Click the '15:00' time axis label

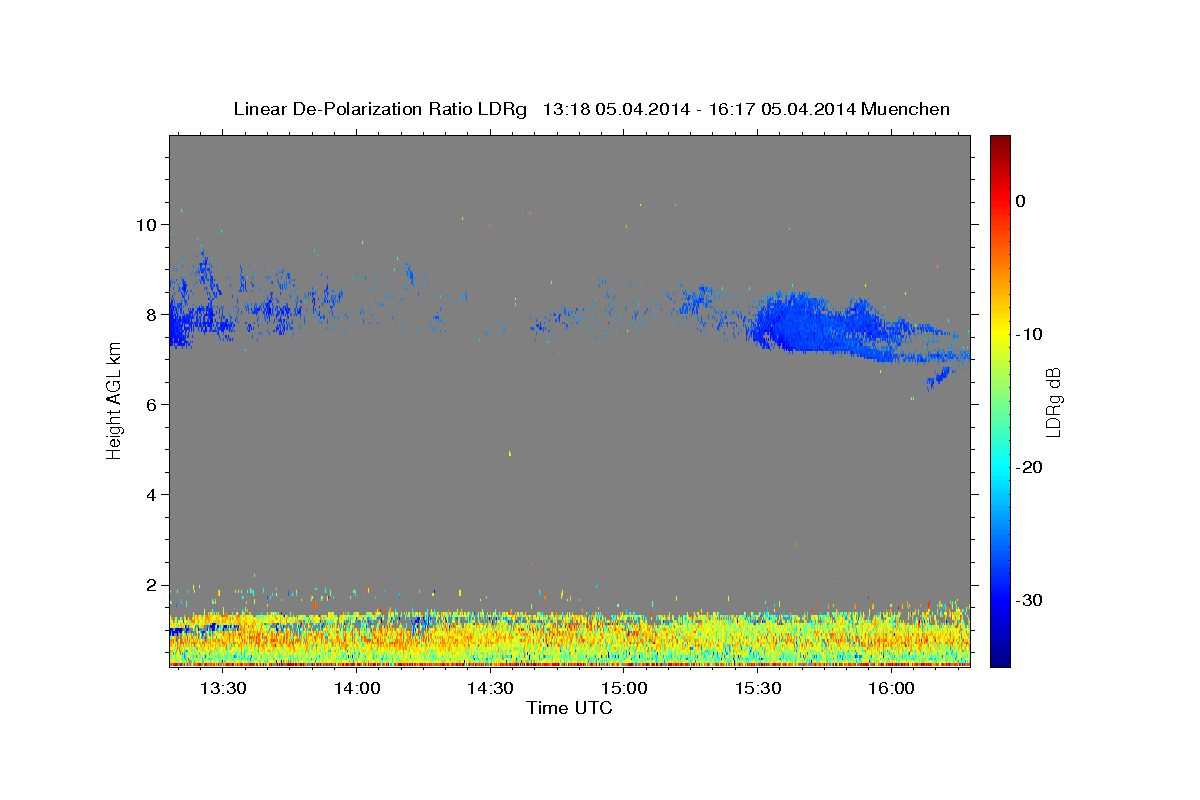click(x=623, y=688)
